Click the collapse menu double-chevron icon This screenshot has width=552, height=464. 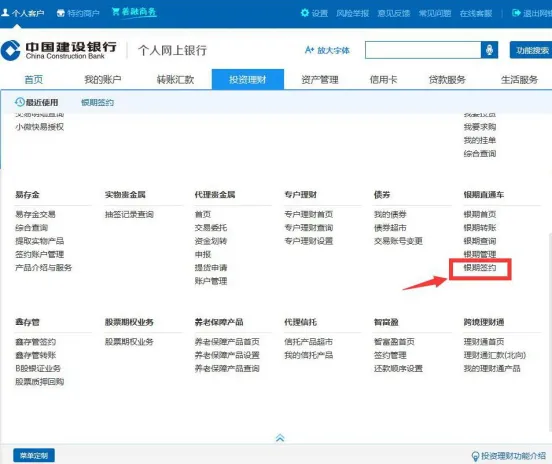click(280, 438)
